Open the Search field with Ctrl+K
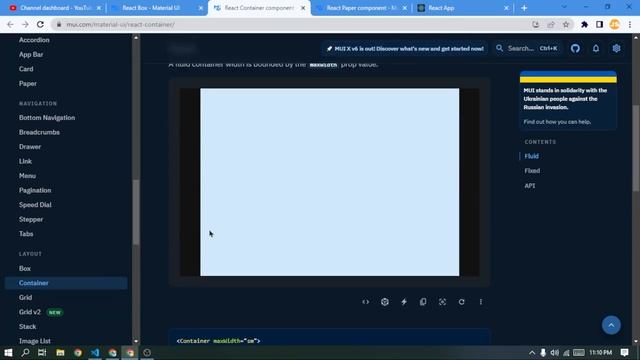The image size is (640, 360). click(x=527, y=49)
